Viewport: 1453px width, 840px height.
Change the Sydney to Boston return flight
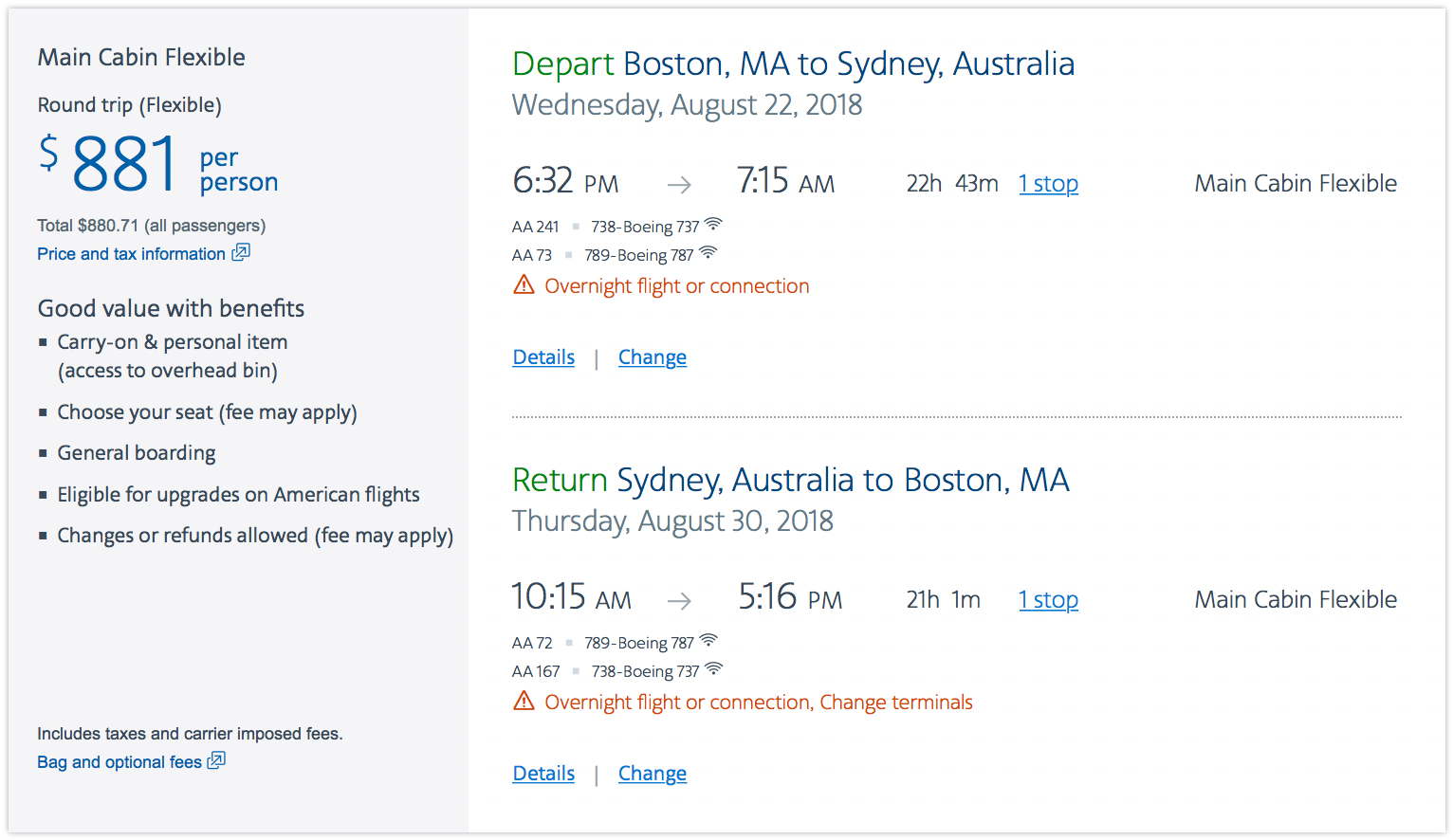[653, 774]
